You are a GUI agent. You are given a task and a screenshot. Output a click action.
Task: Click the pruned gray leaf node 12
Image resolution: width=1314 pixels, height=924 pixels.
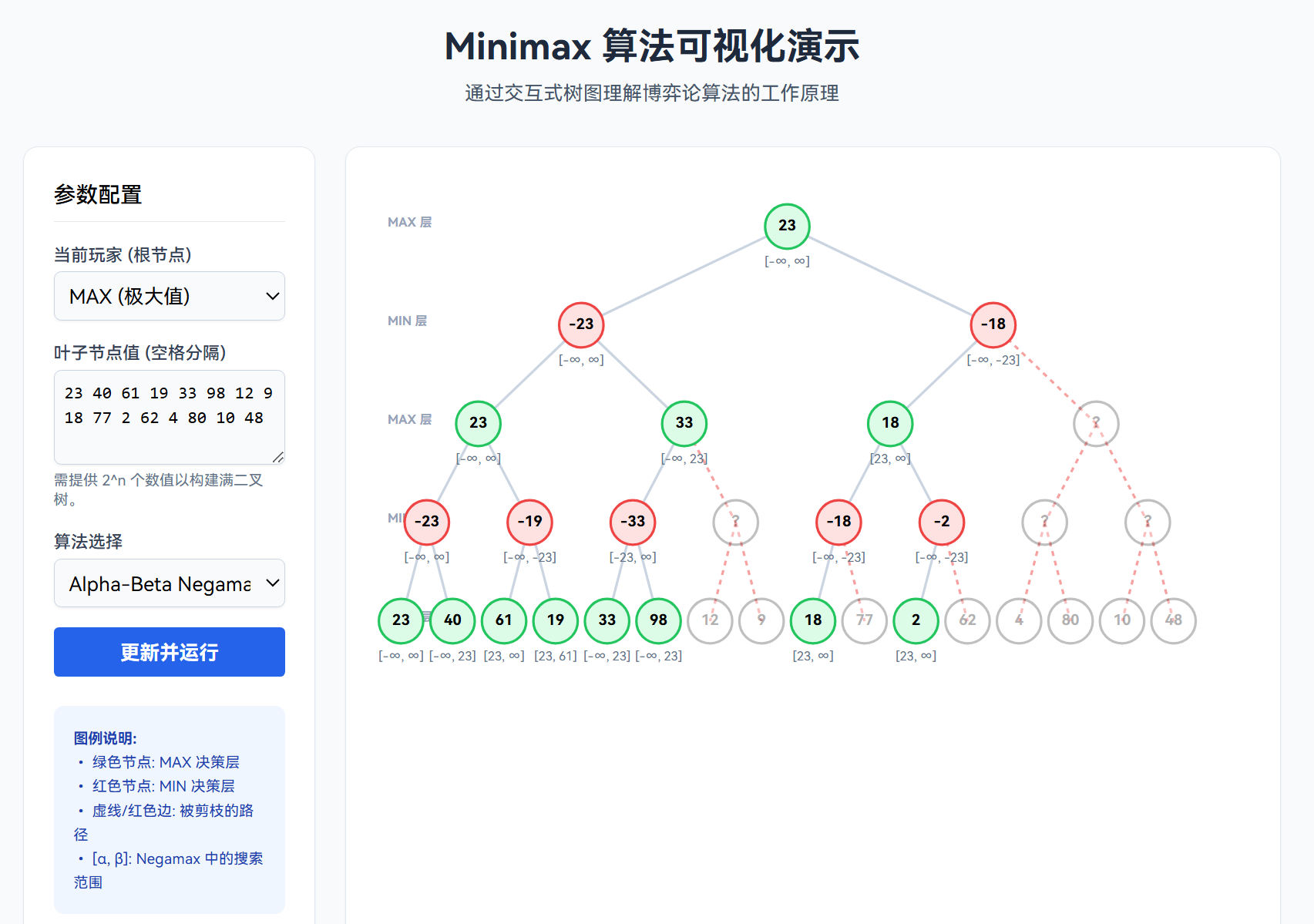coord(710,620)
